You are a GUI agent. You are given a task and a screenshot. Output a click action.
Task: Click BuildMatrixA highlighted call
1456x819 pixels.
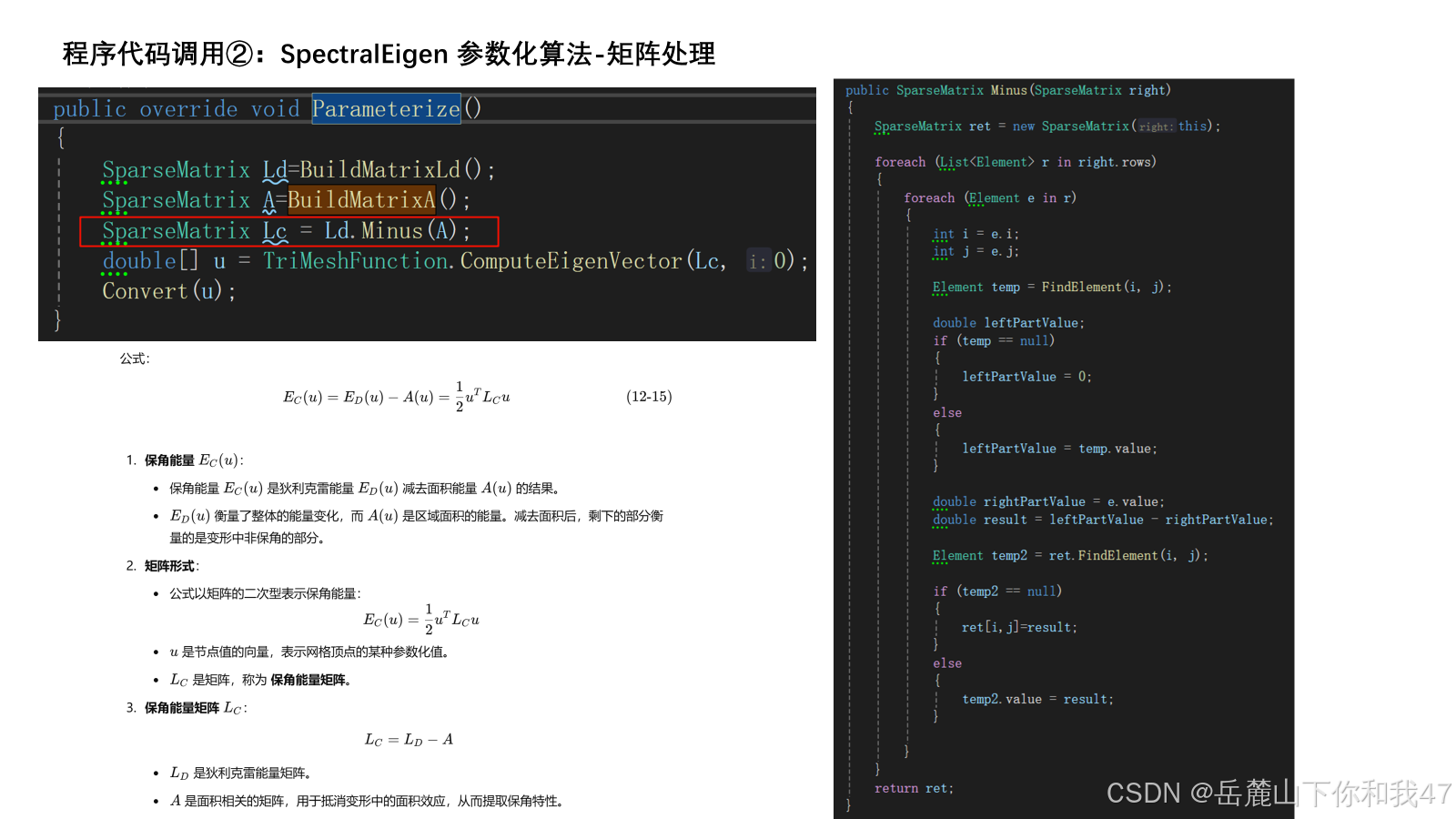click(x=362, y=200)
